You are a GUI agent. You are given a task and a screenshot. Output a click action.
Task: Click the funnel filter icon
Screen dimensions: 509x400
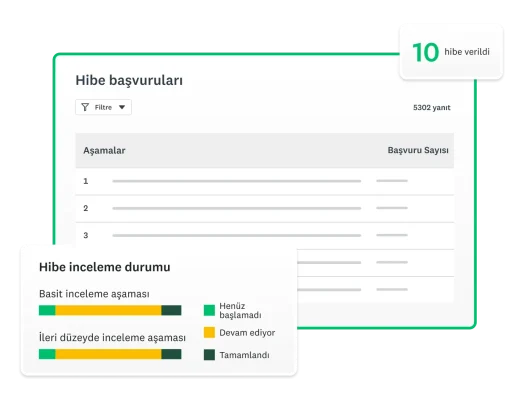[x=85, y=107]
